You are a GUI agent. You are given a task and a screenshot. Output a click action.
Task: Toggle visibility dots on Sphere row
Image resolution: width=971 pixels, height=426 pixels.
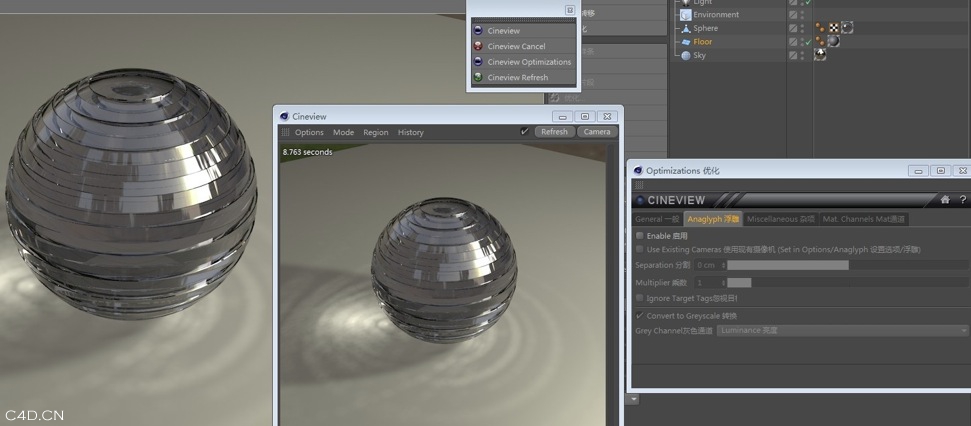[802, 28]
